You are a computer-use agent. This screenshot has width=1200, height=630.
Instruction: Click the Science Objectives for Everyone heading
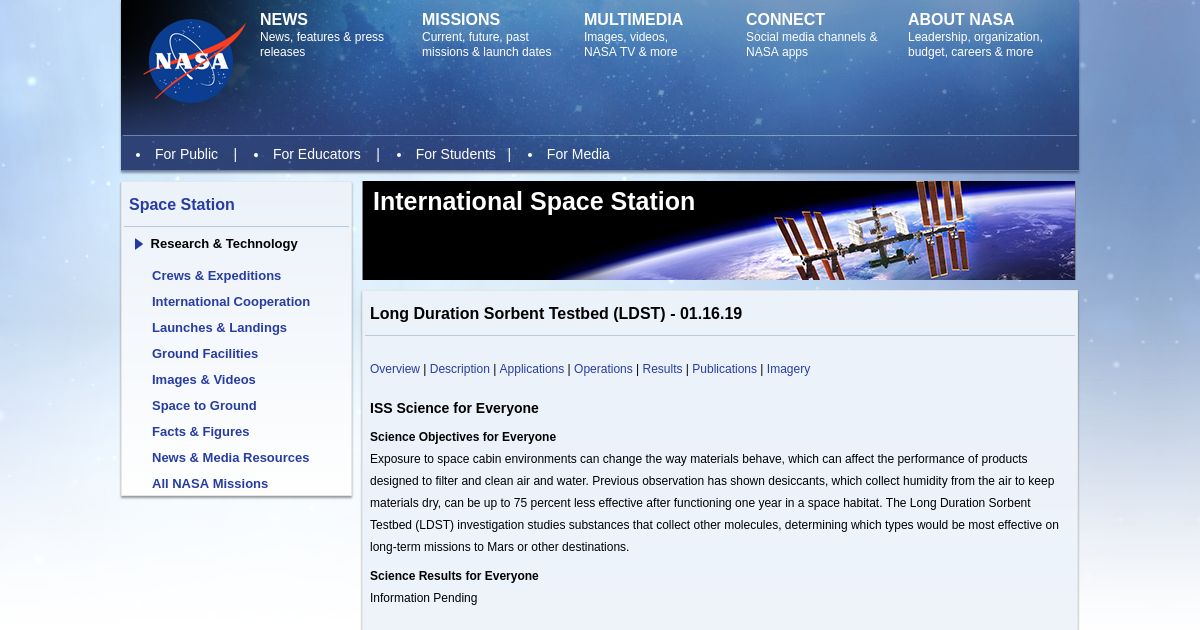(463, 437)
